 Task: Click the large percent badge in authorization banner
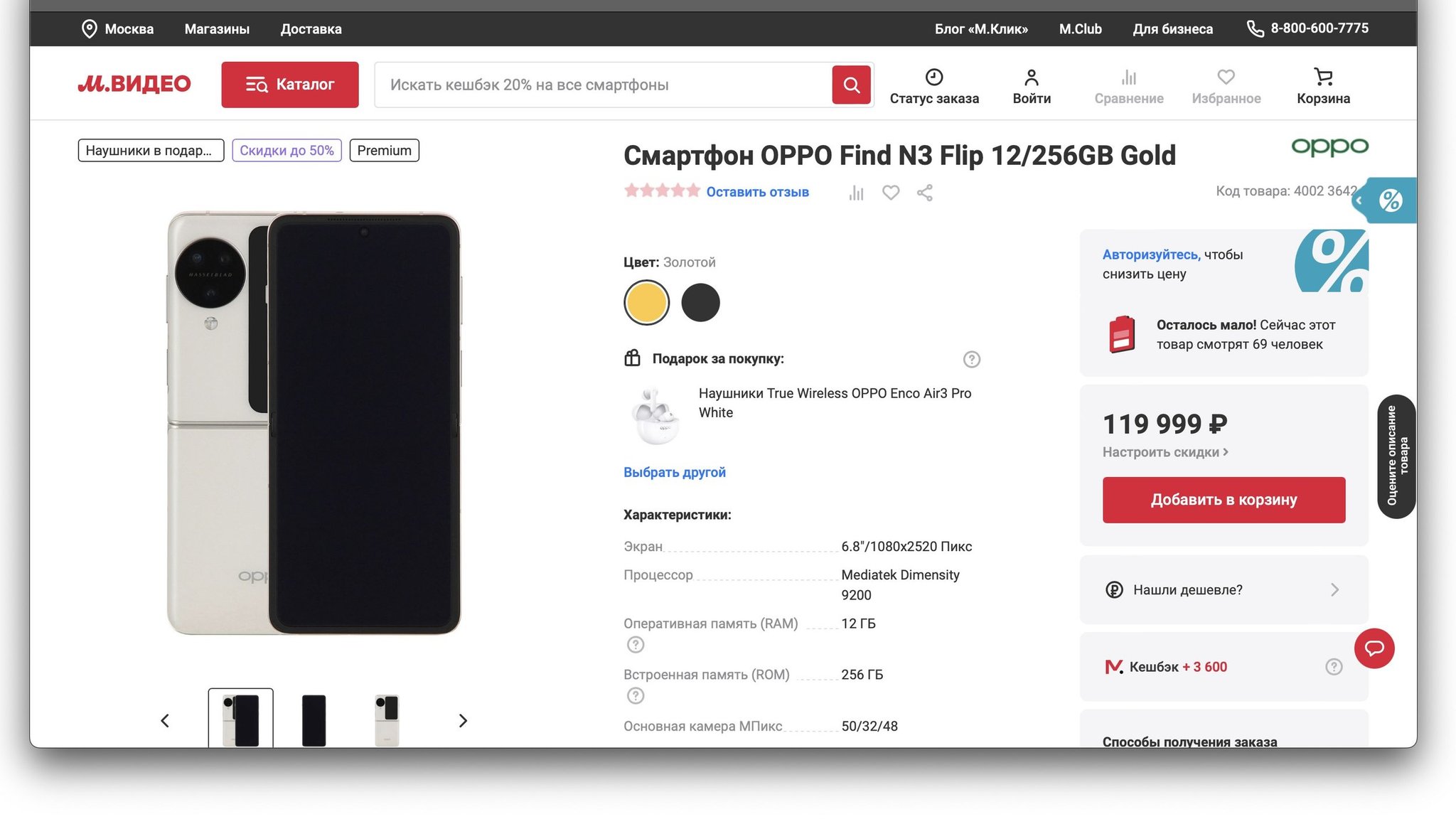[x=1331, y=260]
